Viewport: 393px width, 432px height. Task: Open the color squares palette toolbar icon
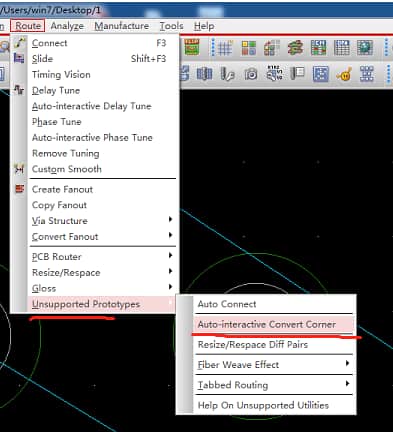click(249, 48)
